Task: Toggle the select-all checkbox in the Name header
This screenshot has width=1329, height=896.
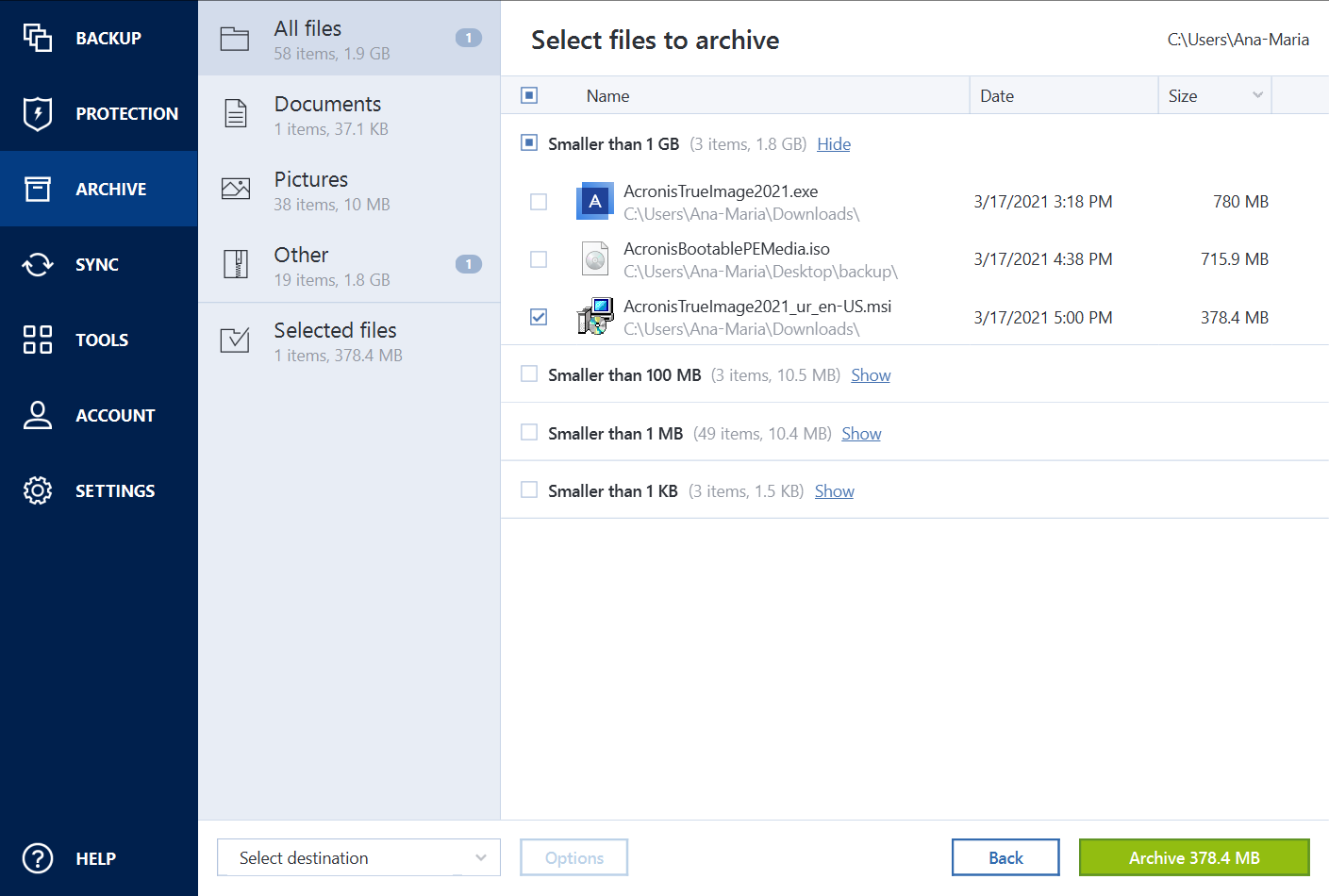Action: (x=529, y=95)
